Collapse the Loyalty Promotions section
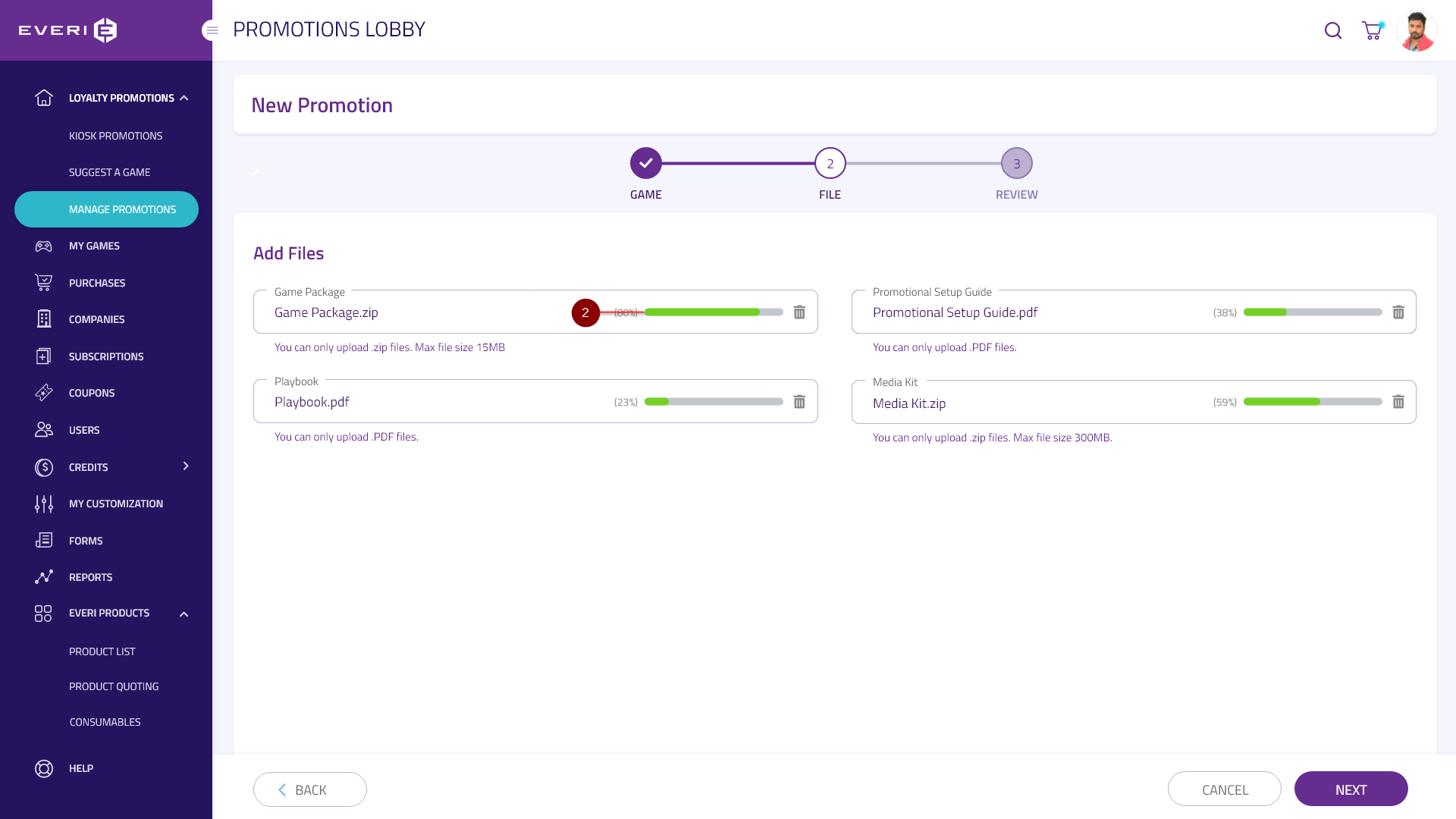 coord(184,98)
